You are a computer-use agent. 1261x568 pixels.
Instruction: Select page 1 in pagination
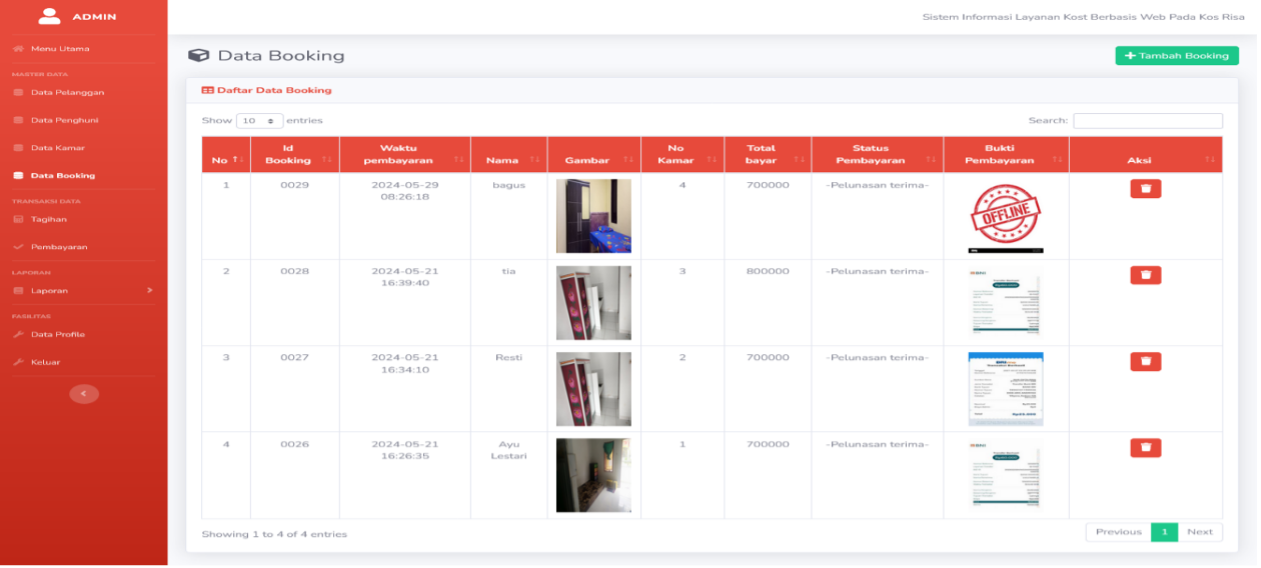coord(1164,532)
